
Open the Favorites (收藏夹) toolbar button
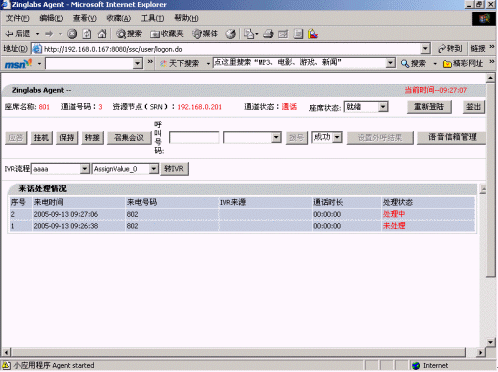coord(167,34)
